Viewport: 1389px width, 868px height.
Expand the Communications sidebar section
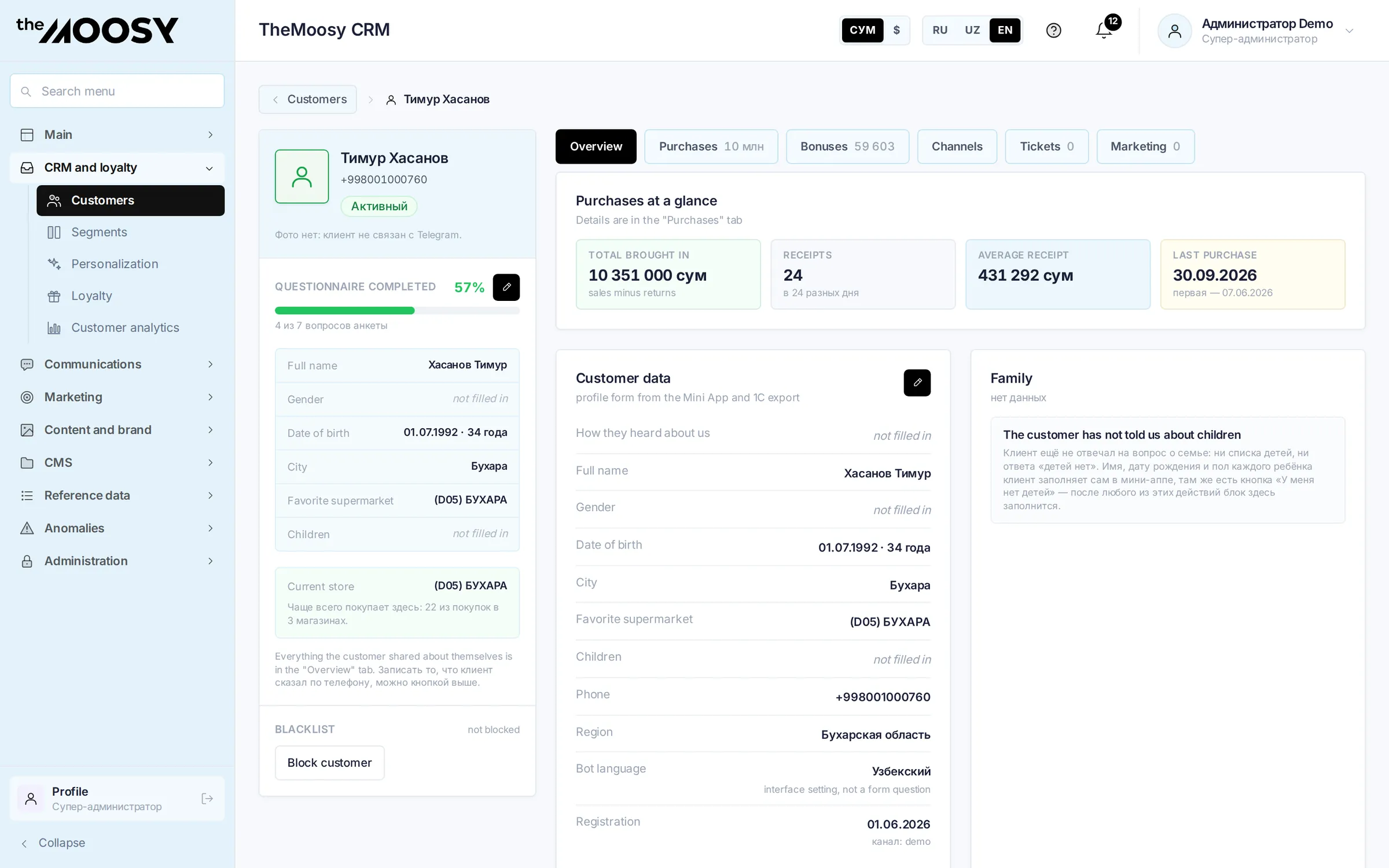pyautogui.click(x=117, y=364)
